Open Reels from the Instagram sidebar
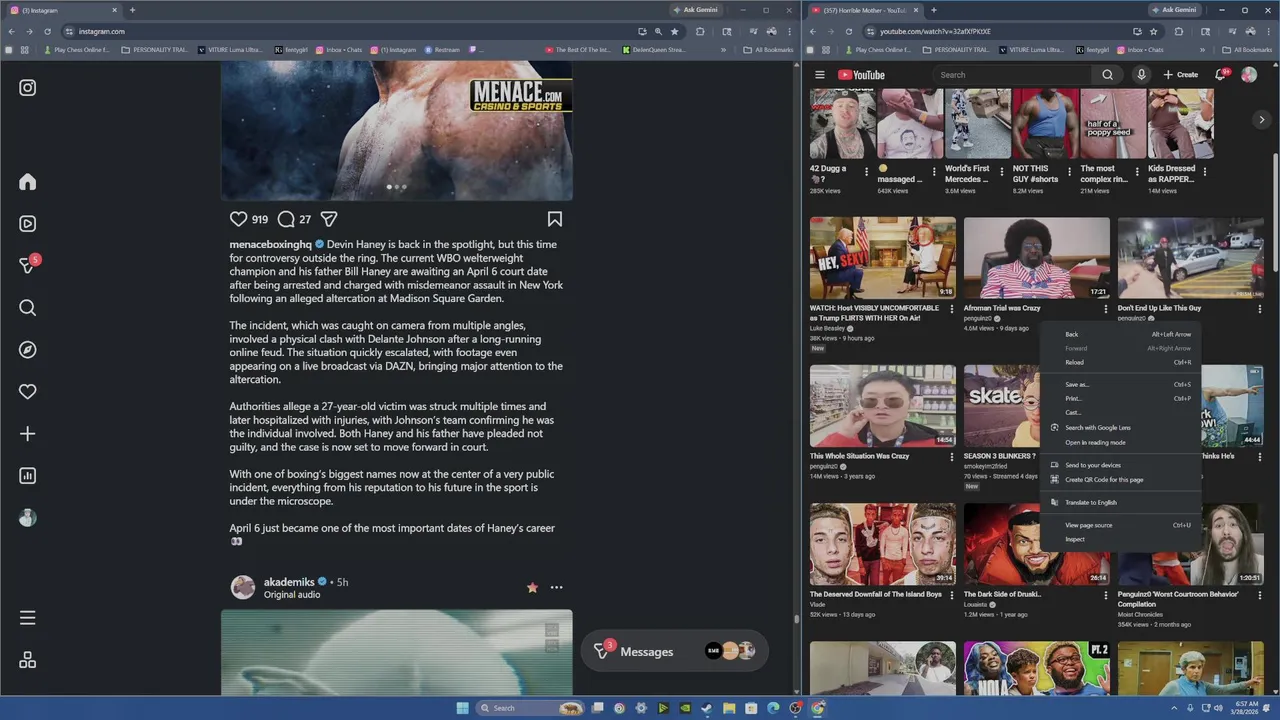 pos(28,224)
